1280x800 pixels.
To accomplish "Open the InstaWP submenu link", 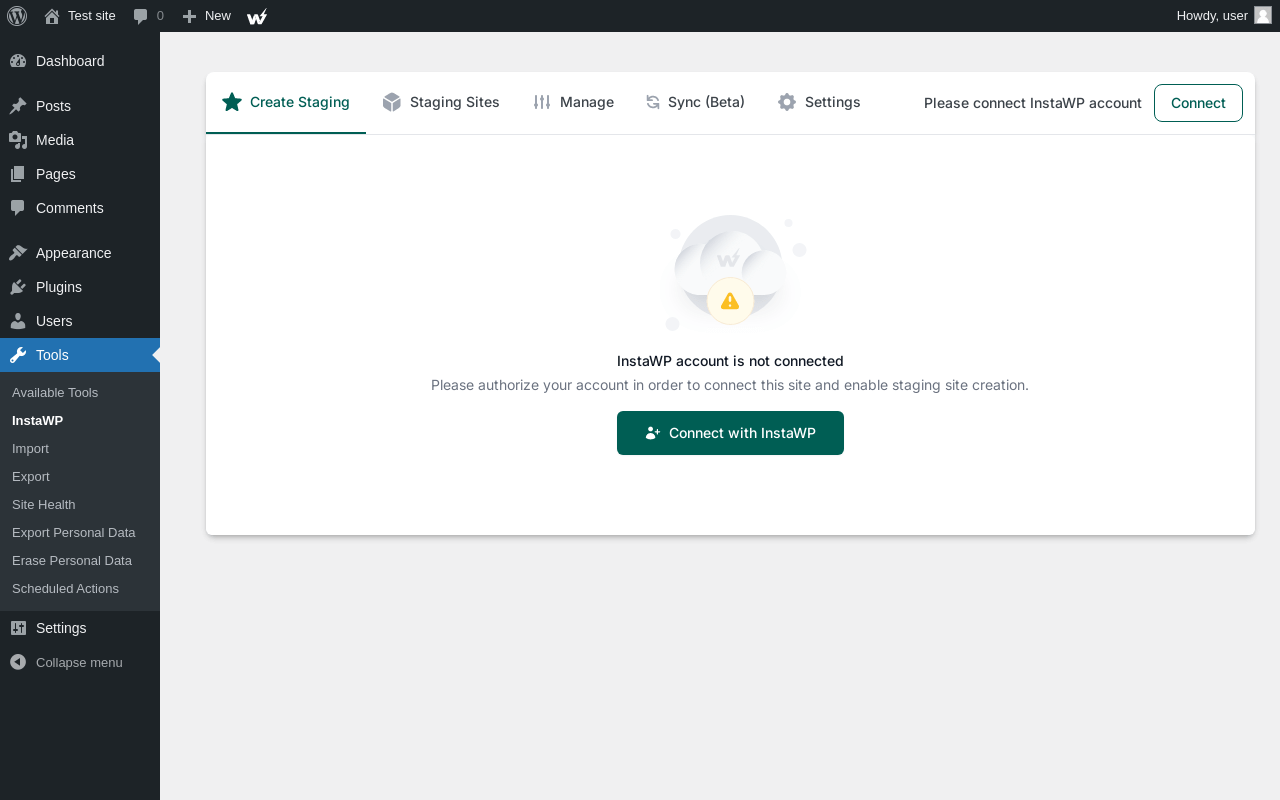I will point(37,421).
